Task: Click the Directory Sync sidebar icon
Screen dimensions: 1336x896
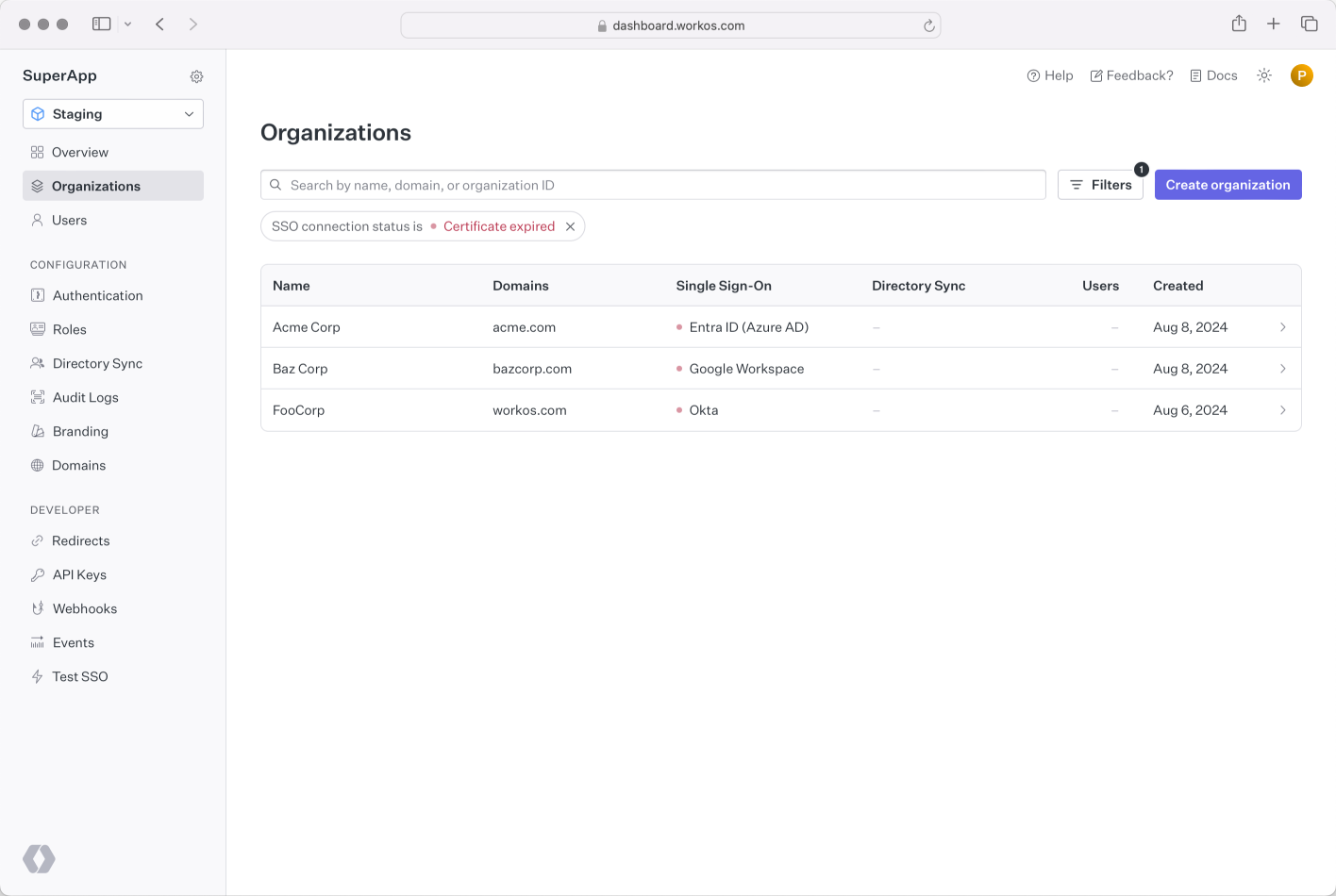Action: [38, 363]
